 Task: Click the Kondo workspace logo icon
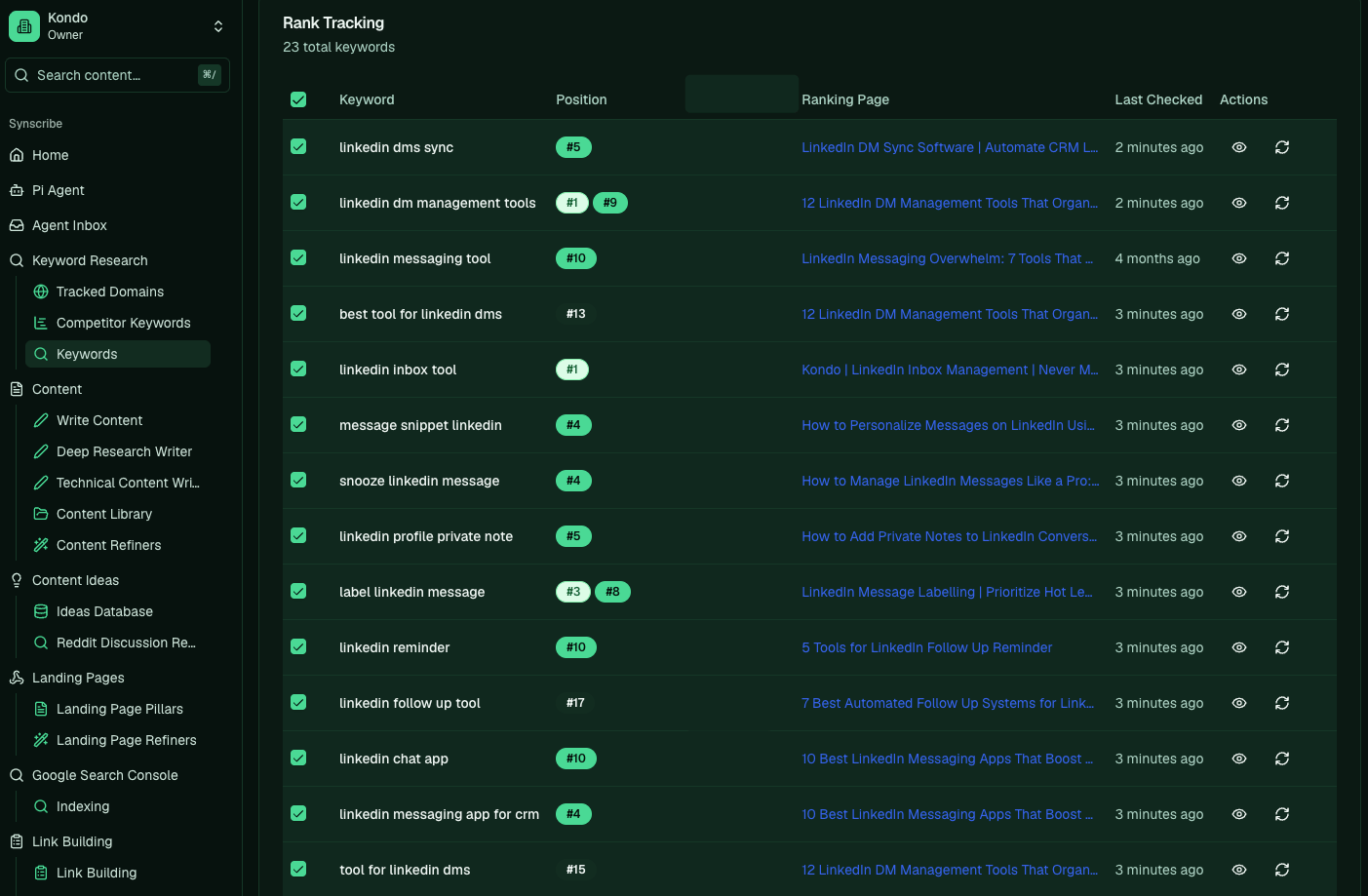24,26
